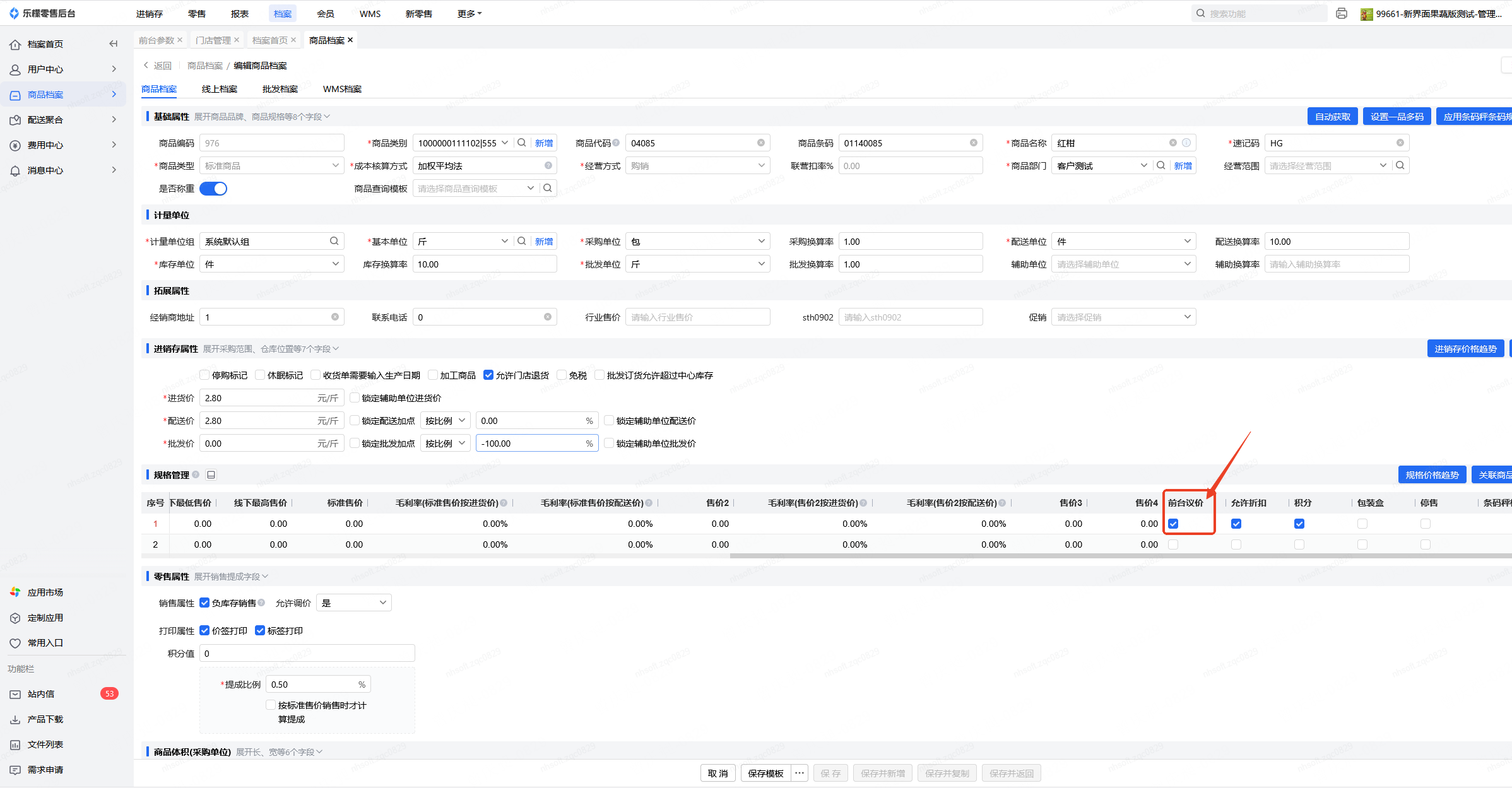1512x788 pixels.
Task: Toggle the 是否称重 switch
Action: pyautogui.click(x=213, y=188)
